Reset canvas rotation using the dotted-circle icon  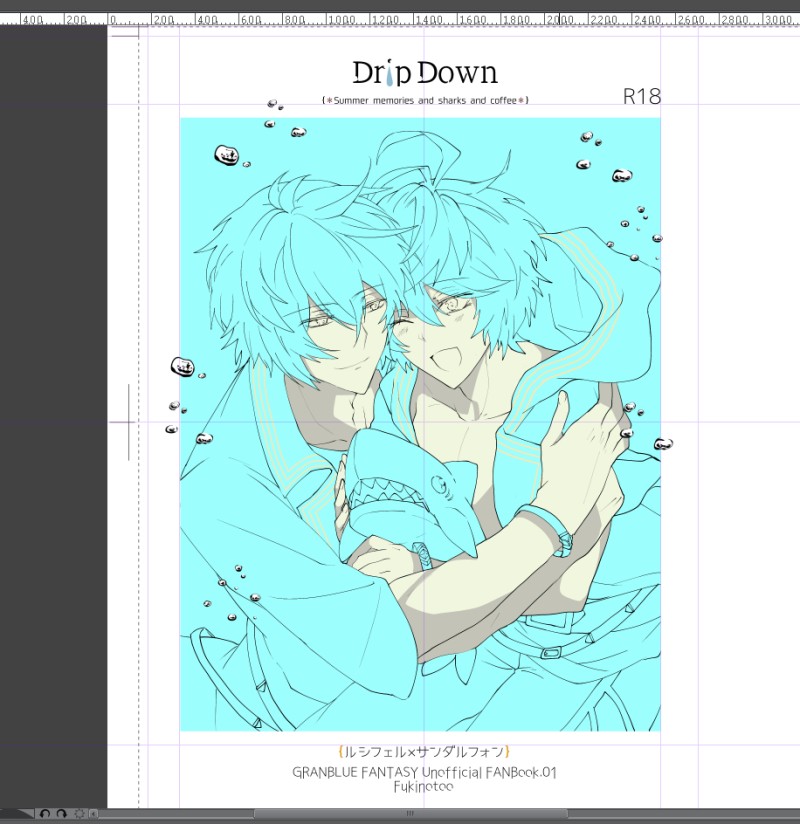pos(79,813)
